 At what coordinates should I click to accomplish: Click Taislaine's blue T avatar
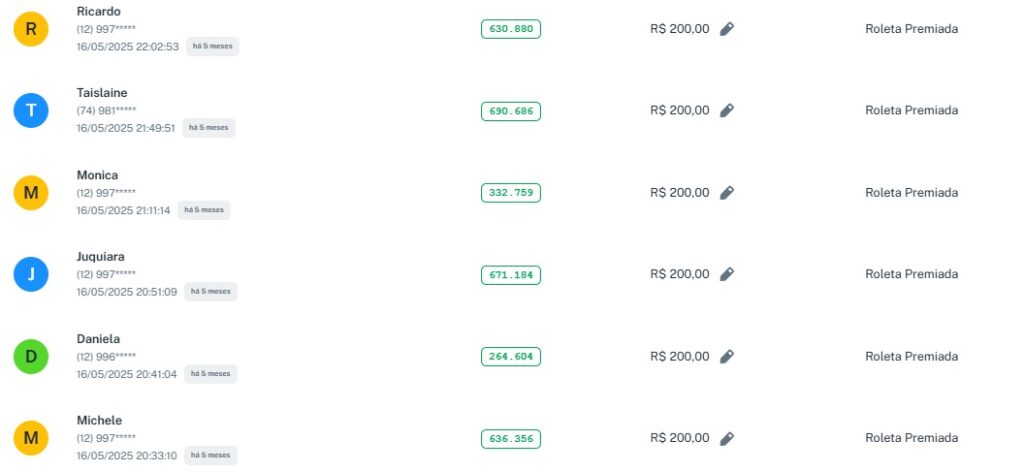tap(31, 111)
